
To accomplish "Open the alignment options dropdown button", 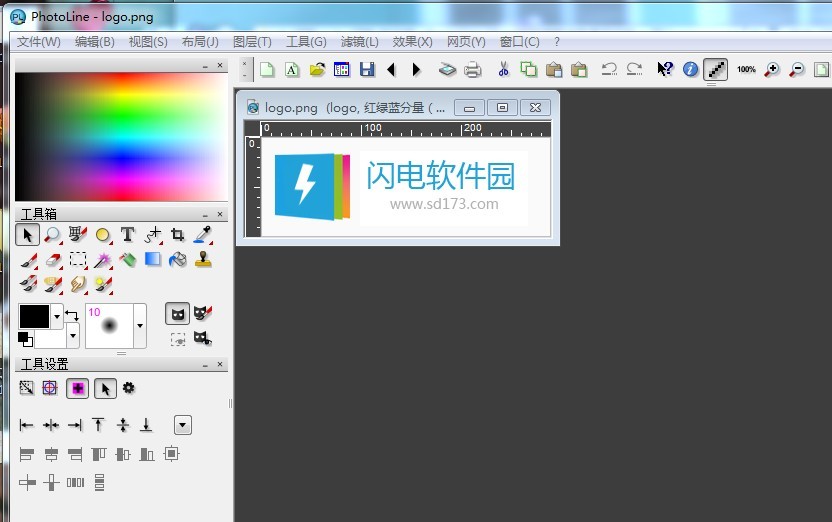I will tap(183, 425).
